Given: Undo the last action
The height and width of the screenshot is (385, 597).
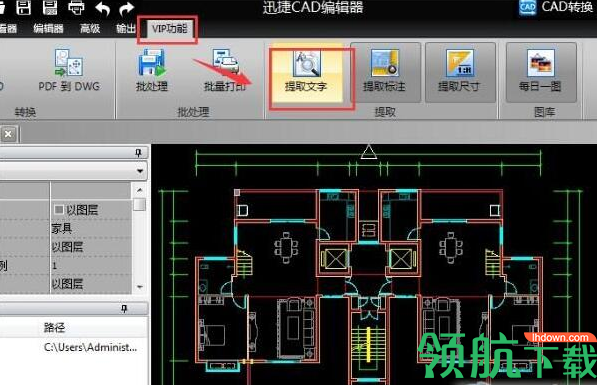Looking at the screenshot, I should click(102, 8).
